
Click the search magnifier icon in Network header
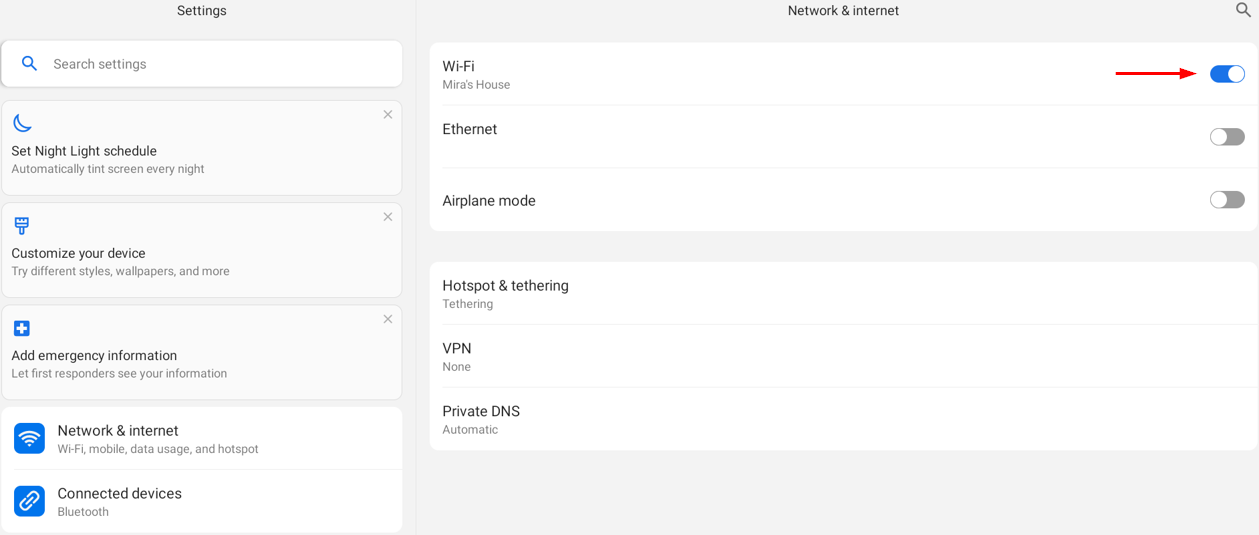pos(1243,10)
